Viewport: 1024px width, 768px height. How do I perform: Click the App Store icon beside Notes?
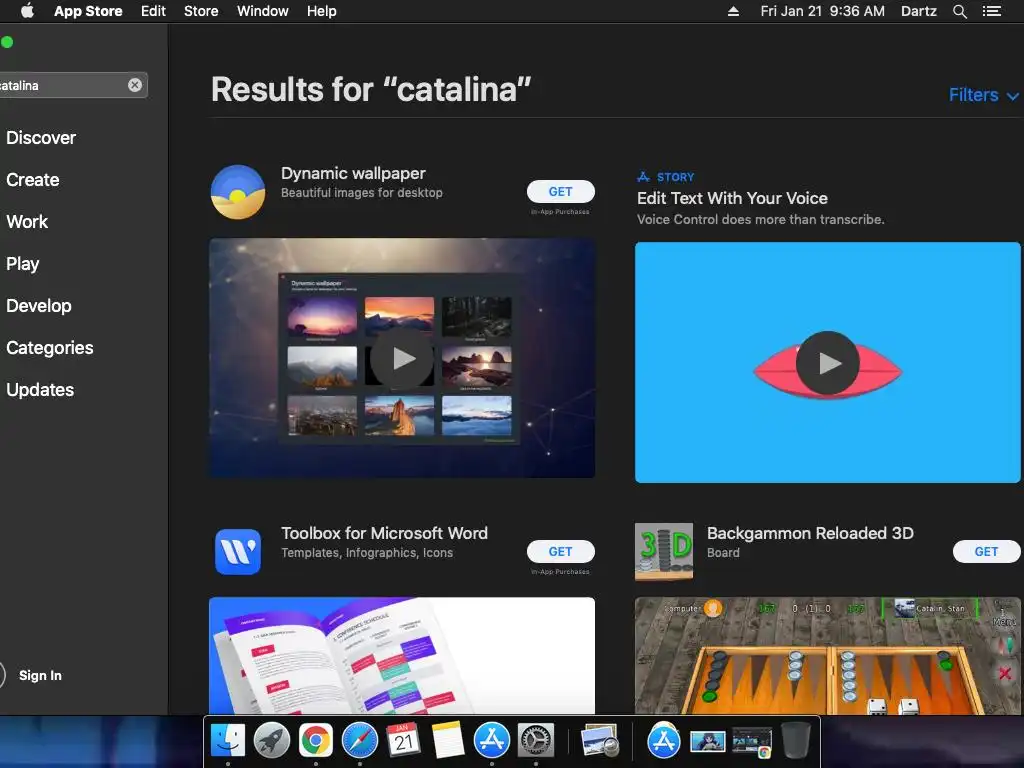pyautogui.click(x=492, y=741)
